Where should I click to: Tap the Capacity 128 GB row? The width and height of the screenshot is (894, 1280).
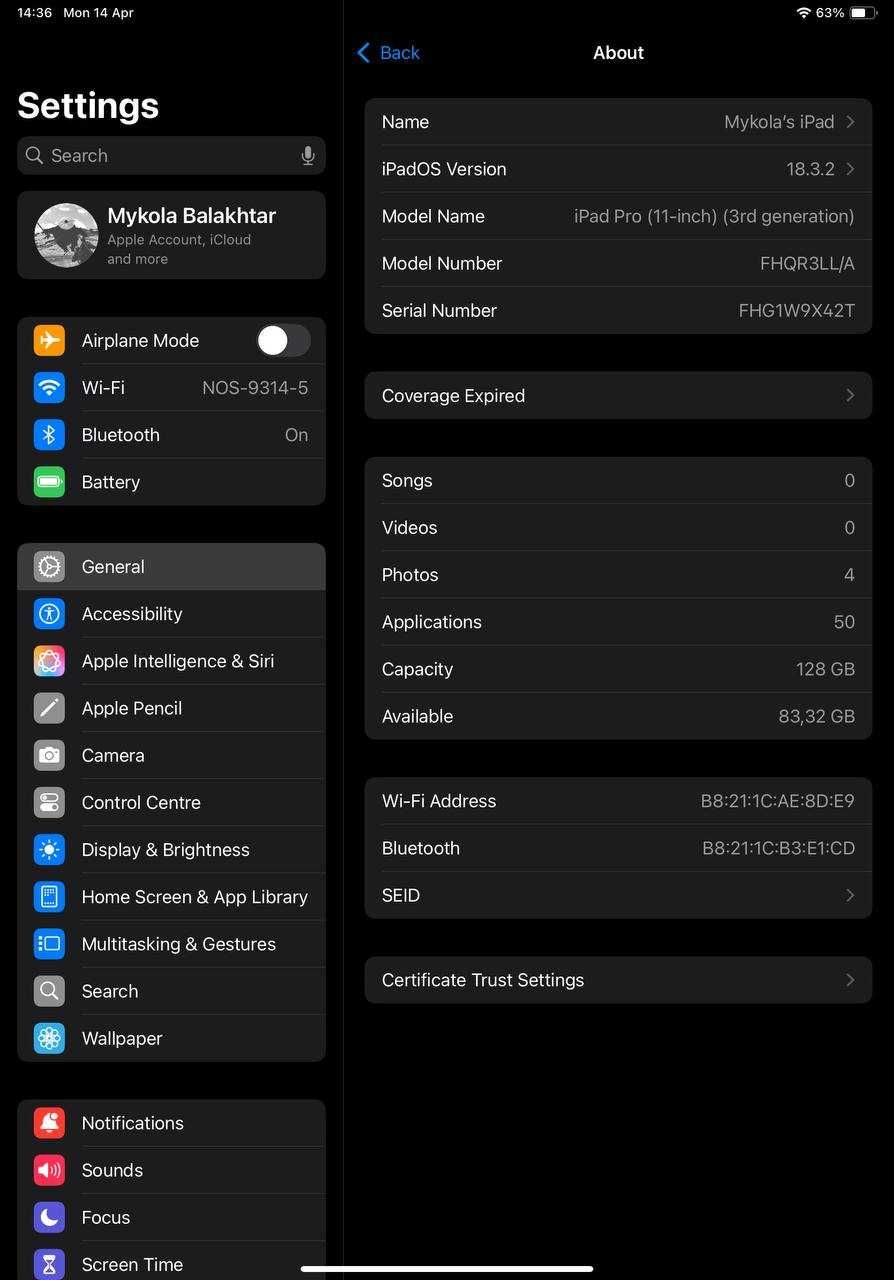[618, 669]
